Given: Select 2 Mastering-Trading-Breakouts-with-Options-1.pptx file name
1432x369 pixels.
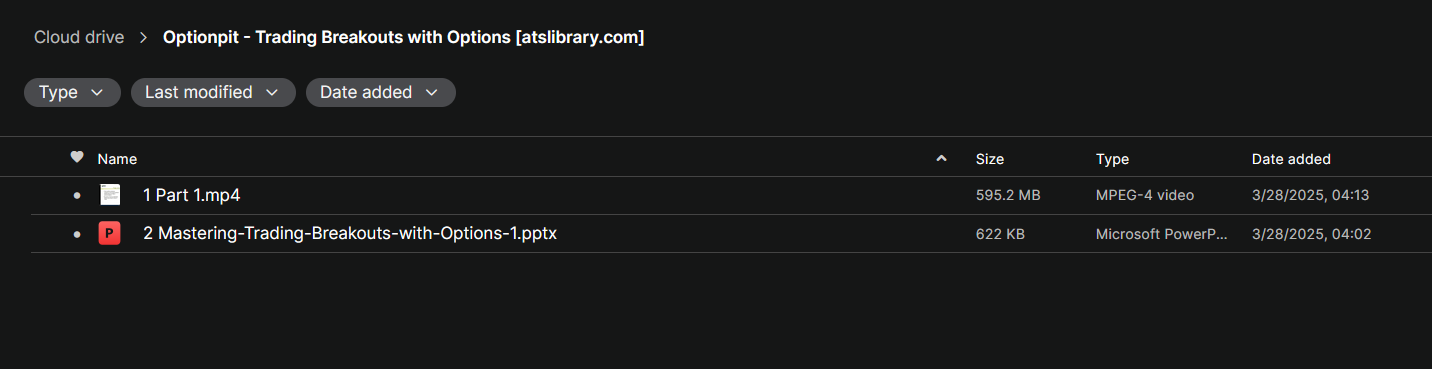Looking at the screenshot, I should click(350, 234).
